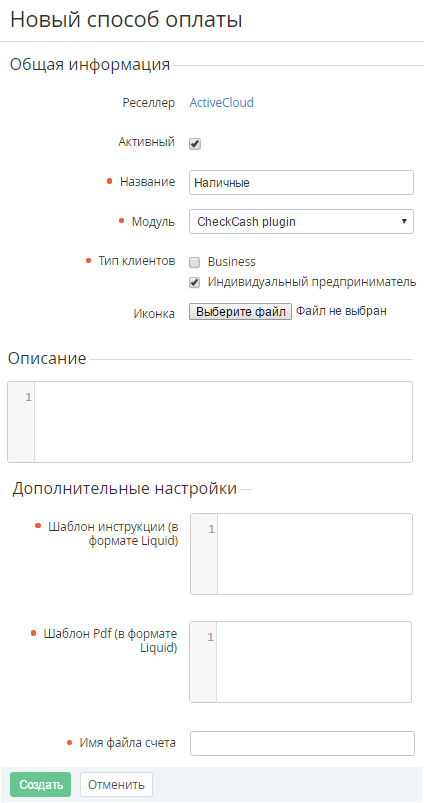Image resolution: width=424 pixels, height=803 pixels.
Task: Click the Имя файла счета input
Action: tap(302, 744)
